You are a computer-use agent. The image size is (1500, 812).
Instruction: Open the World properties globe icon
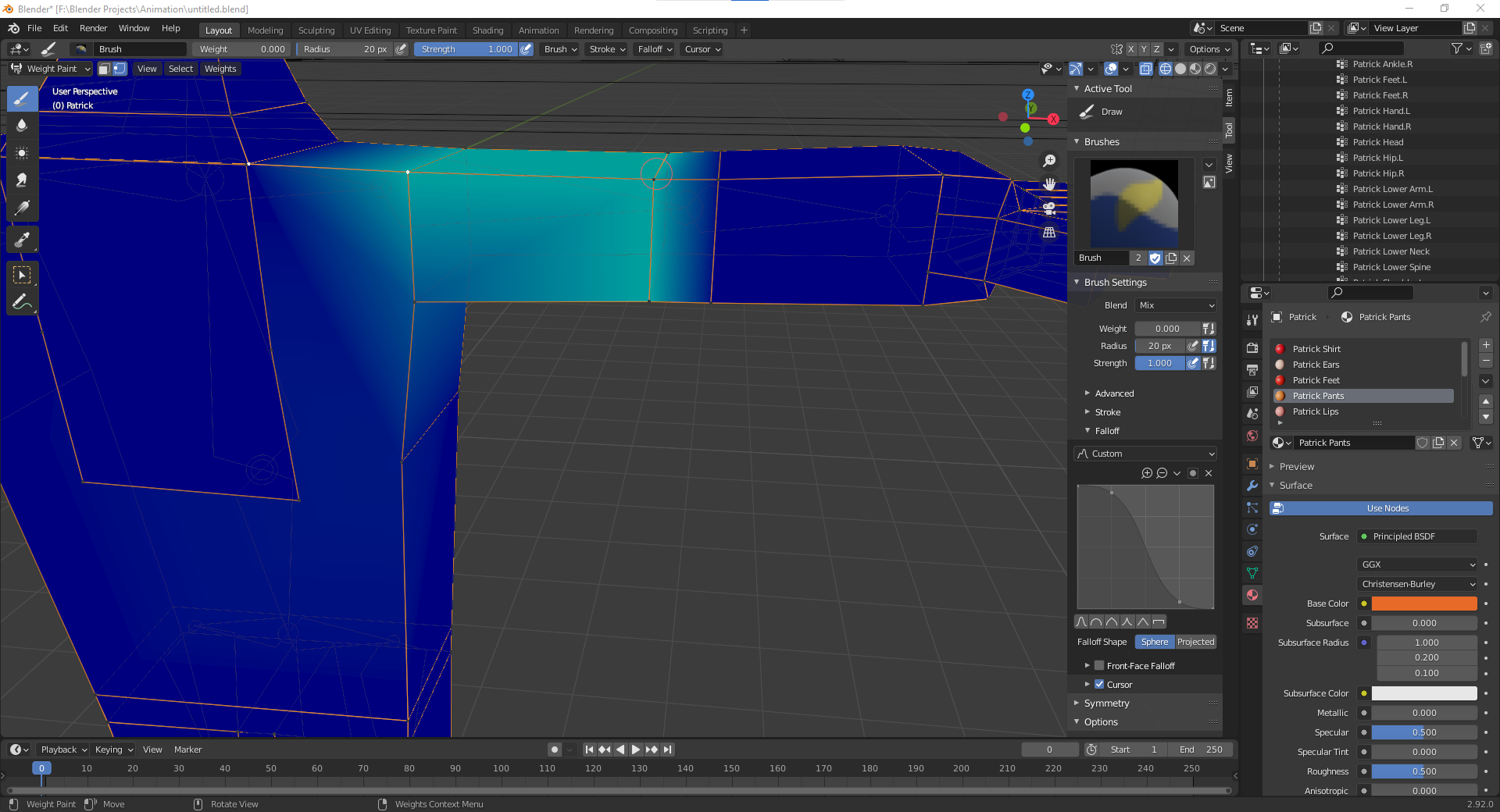1252,436
